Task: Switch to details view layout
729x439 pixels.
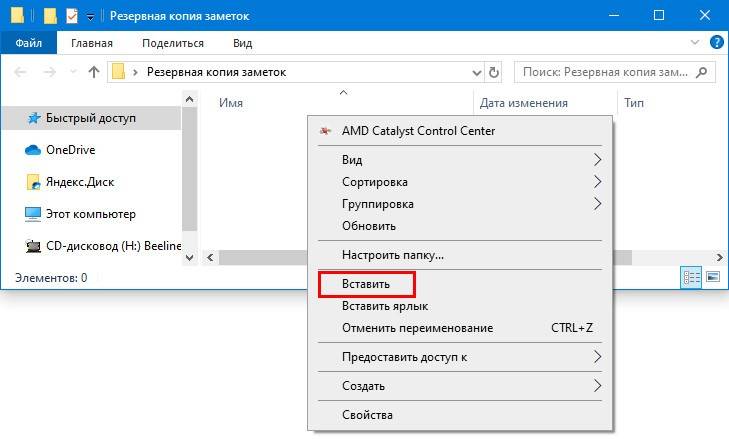Action: coord(691,277)
